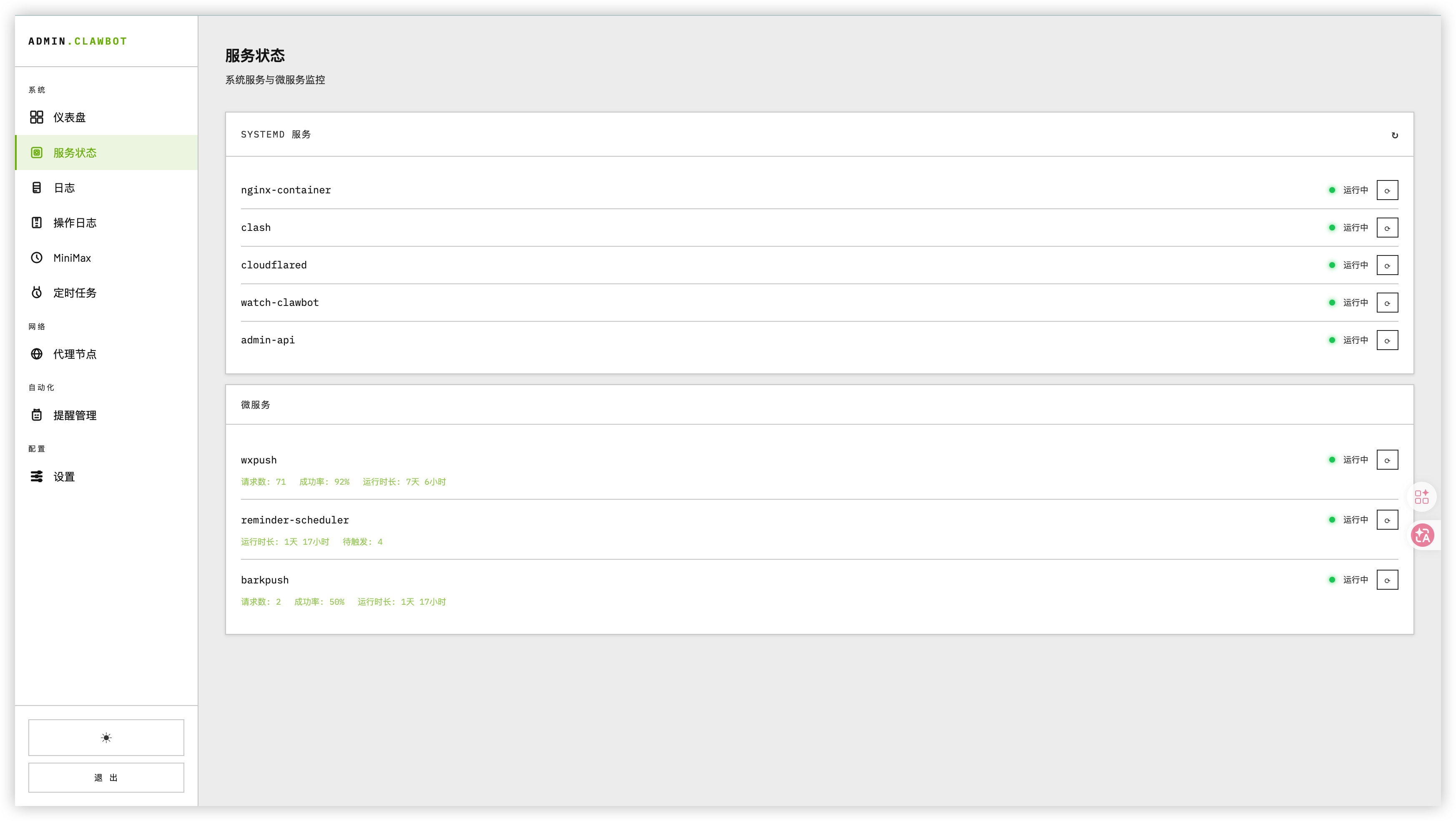Click the MiniMax clock icon
This screenshot has width=1456, height=821.
(37, 258)
